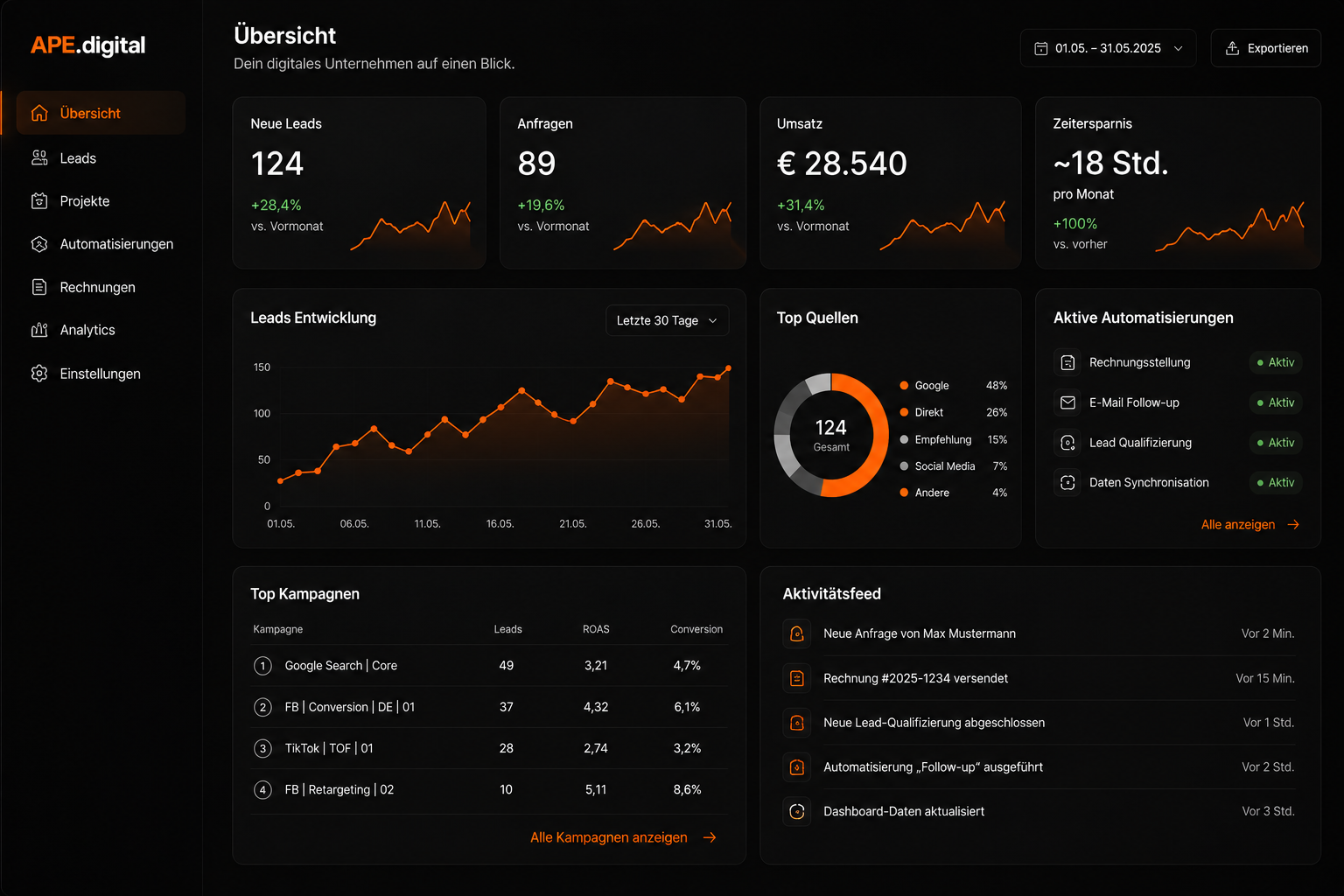Viewport: 1344px width, 896px height.
Task: Click the Dashboard-Daten aktualisiert refresh icon
Action: 797,811
